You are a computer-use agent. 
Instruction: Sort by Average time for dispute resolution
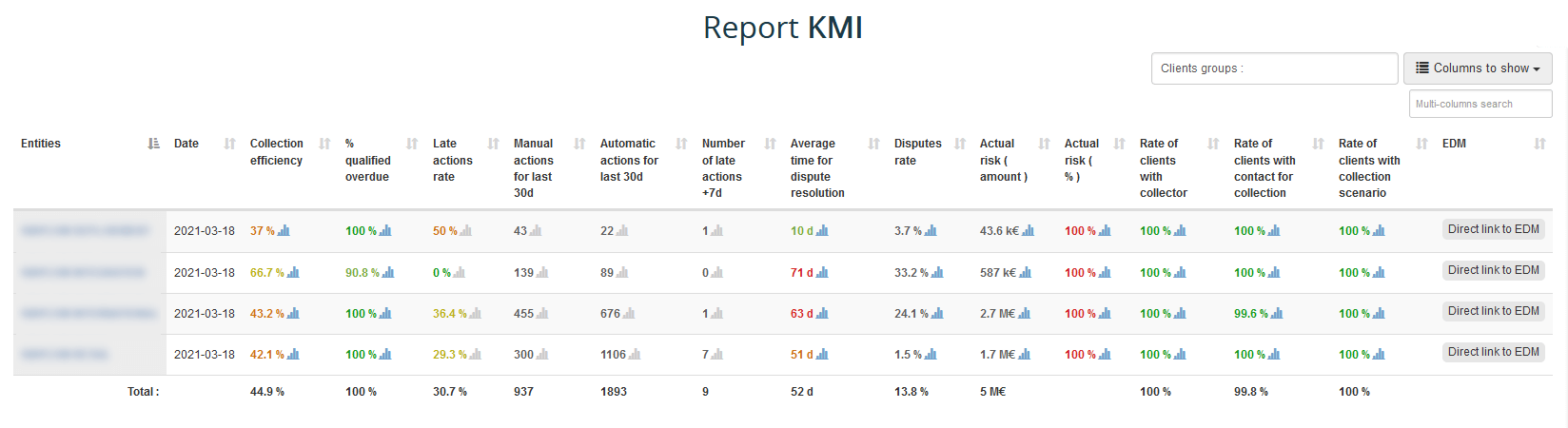873,144
